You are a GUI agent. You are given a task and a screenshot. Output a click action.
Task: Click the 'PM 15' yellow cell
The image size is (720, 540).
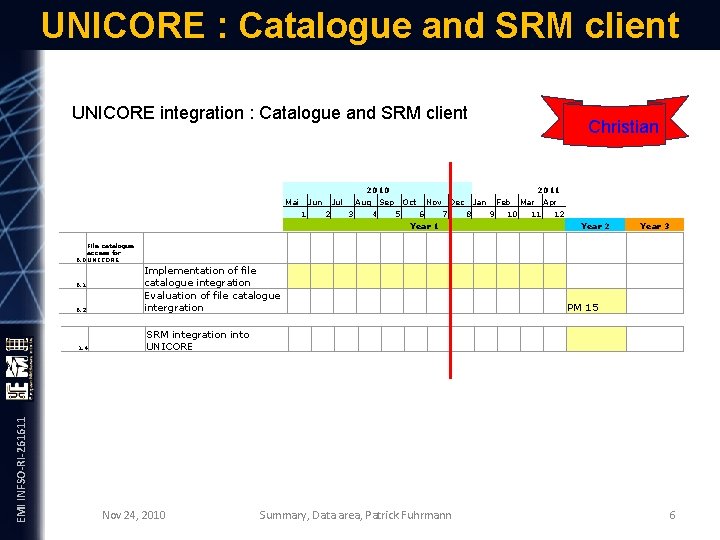pyautogui.click(x=596, y=301)
